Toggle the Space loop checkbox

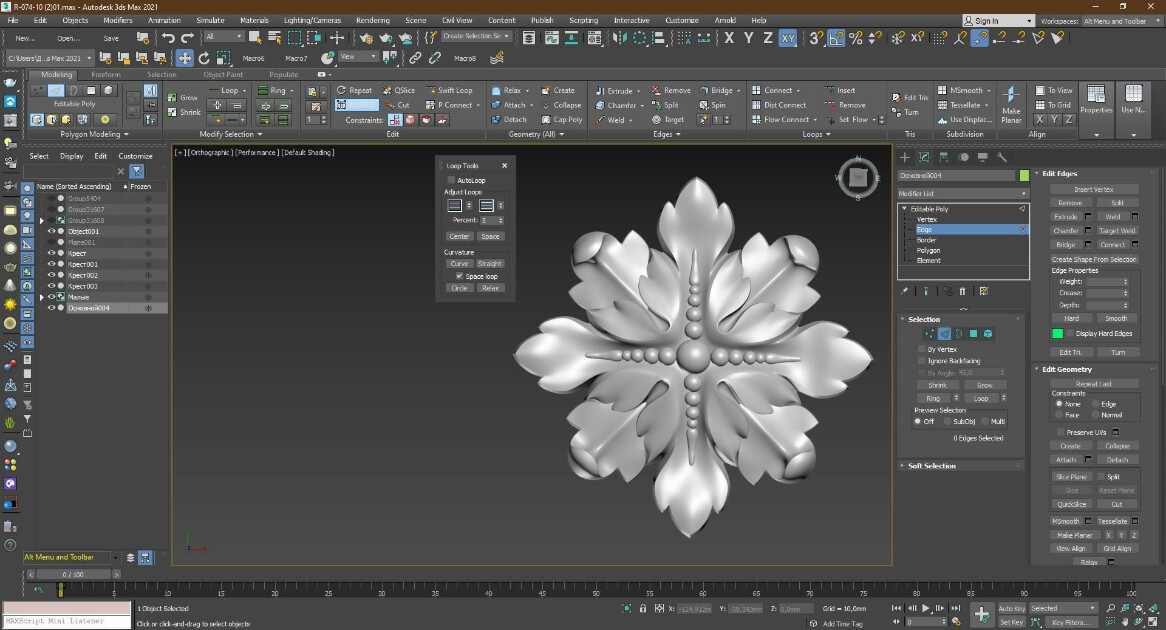coord(460,276)
